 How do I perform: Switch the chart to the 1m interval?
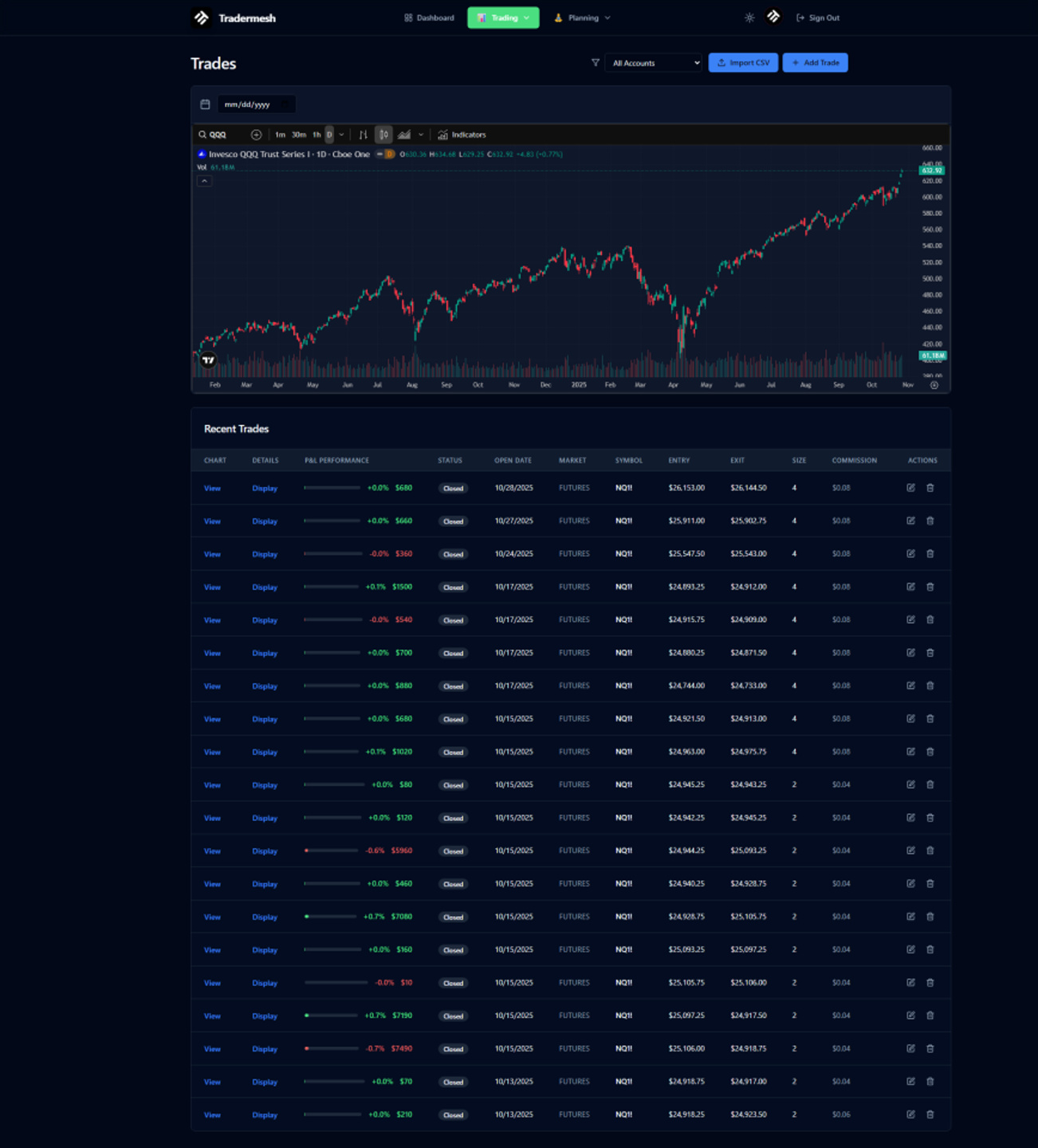tap(280, 135)
